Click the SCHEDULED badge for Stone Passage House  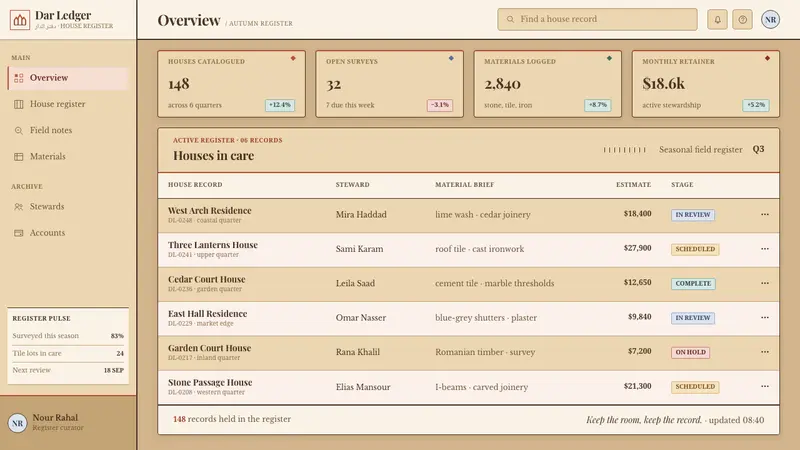pyautogui.click(x=695, y=387)
